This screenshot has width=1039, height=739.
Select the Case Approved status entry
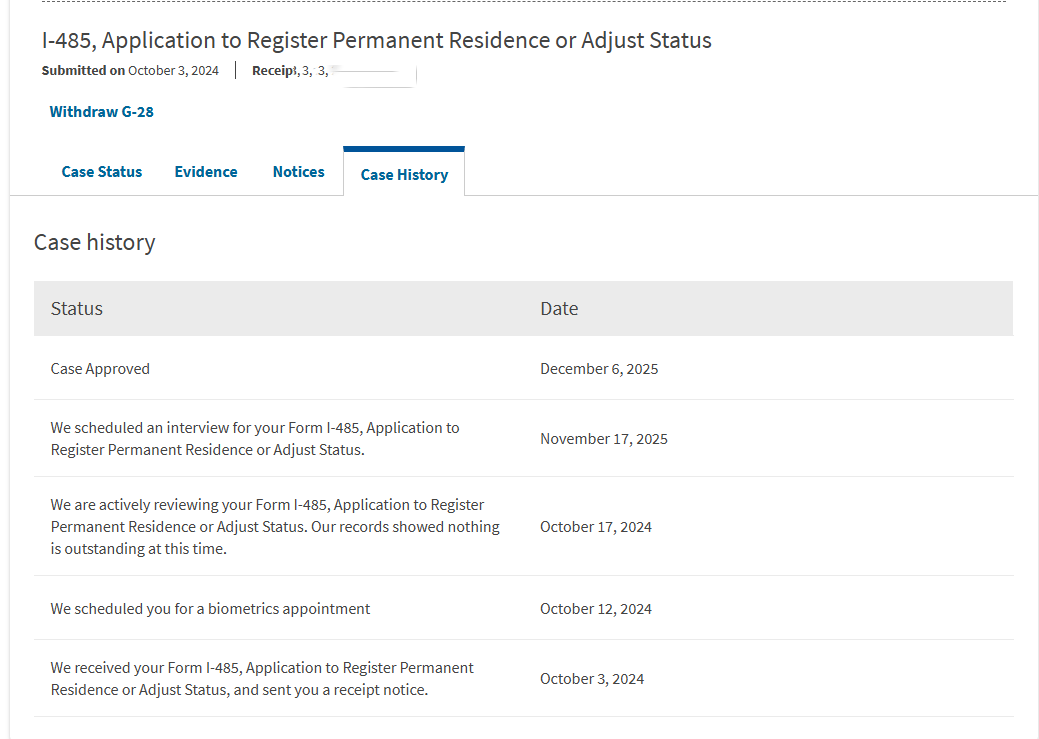coord(100,369)
